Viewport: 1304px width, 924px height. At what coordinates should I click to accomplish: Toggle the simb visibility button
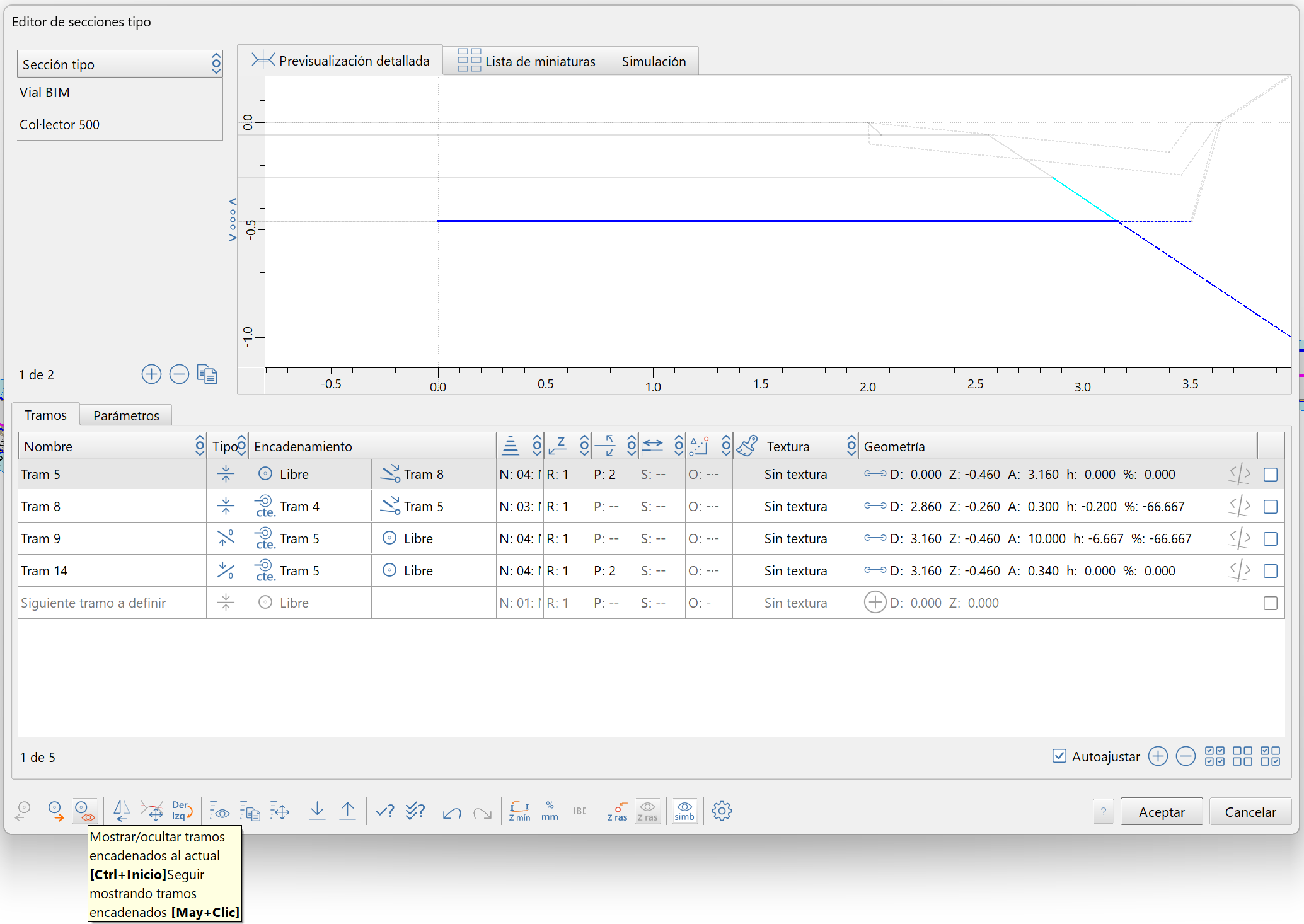click(x=684, y=811)
